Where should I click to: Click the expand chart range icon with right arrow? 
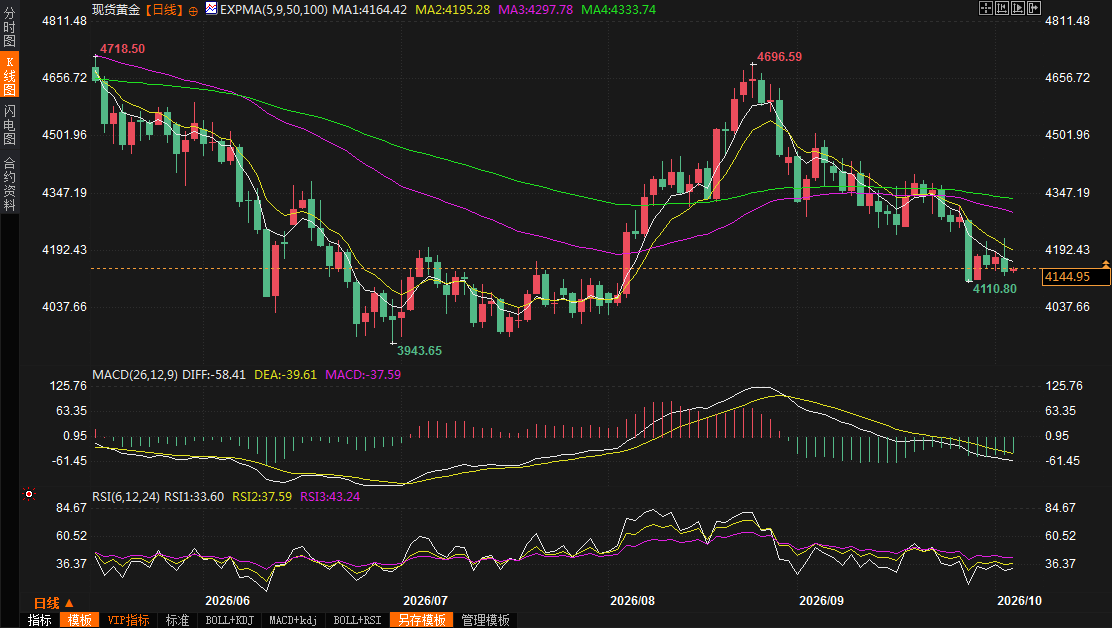point(1018,8)
